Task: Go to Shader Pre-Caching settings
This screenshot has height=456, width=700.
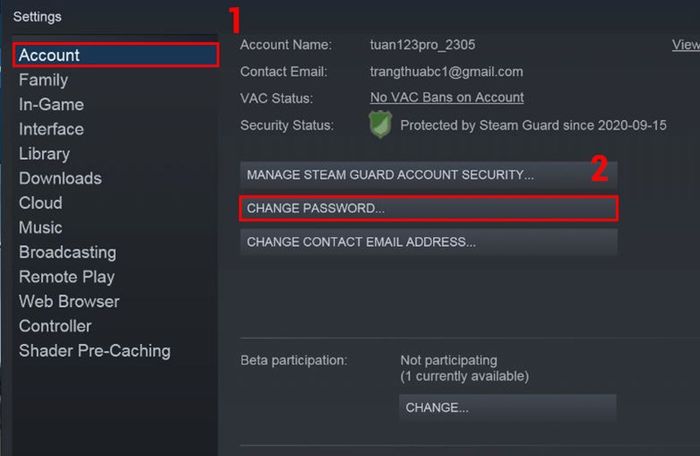Action: (94, 351)
